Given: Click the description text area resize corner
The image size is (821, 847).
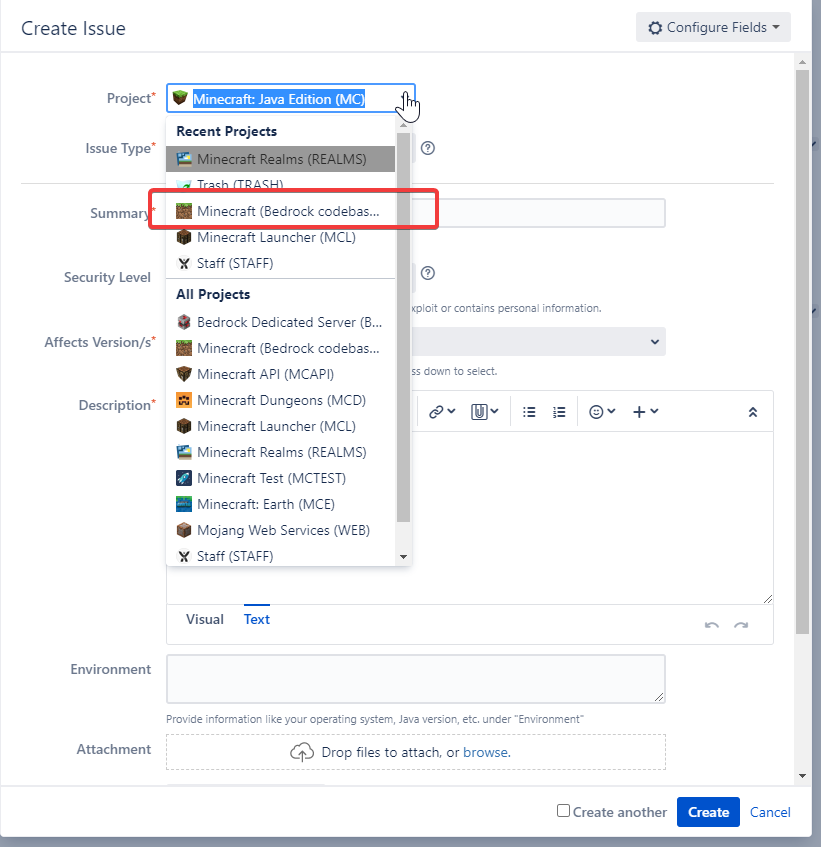Looking at the screenshot, I should tap(768, 599).
